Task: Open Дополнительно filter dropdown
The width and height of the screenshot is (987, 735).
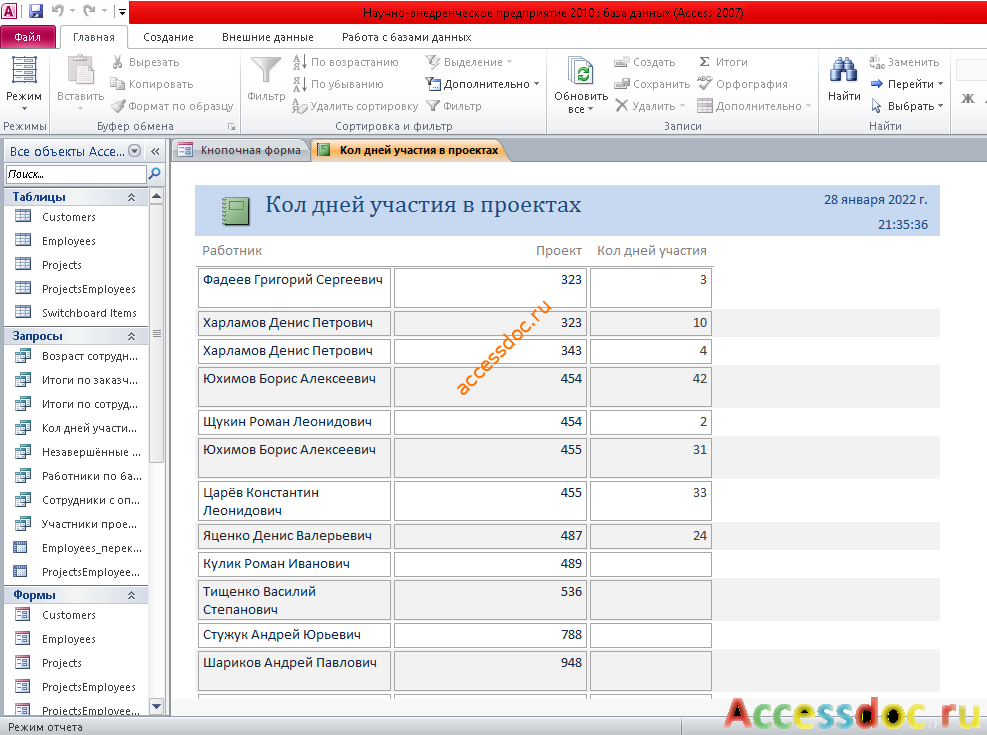Action: [x=482, y=84]
